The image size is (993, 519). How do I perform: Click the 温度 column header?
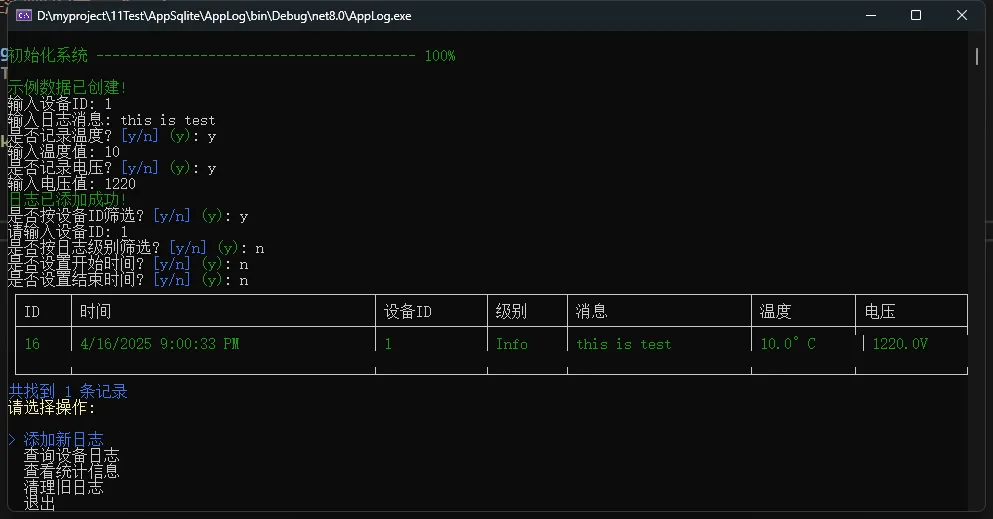(776, 311)
